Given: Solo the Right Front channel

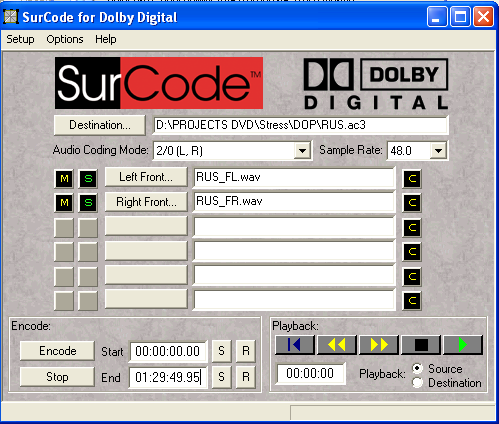Looking at the screenshot, I should [88, 203].
